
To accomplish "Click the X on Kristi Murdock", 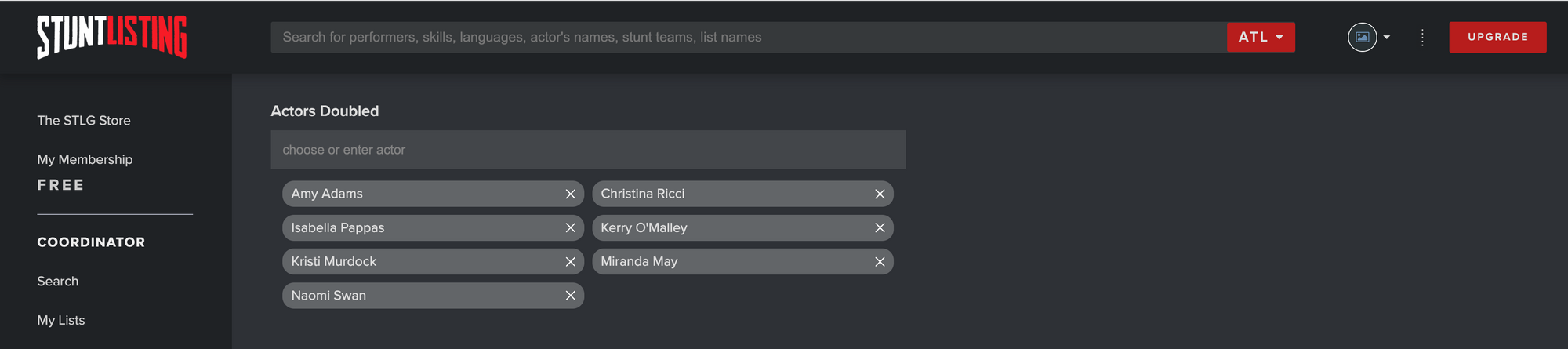I will (570, 262).
